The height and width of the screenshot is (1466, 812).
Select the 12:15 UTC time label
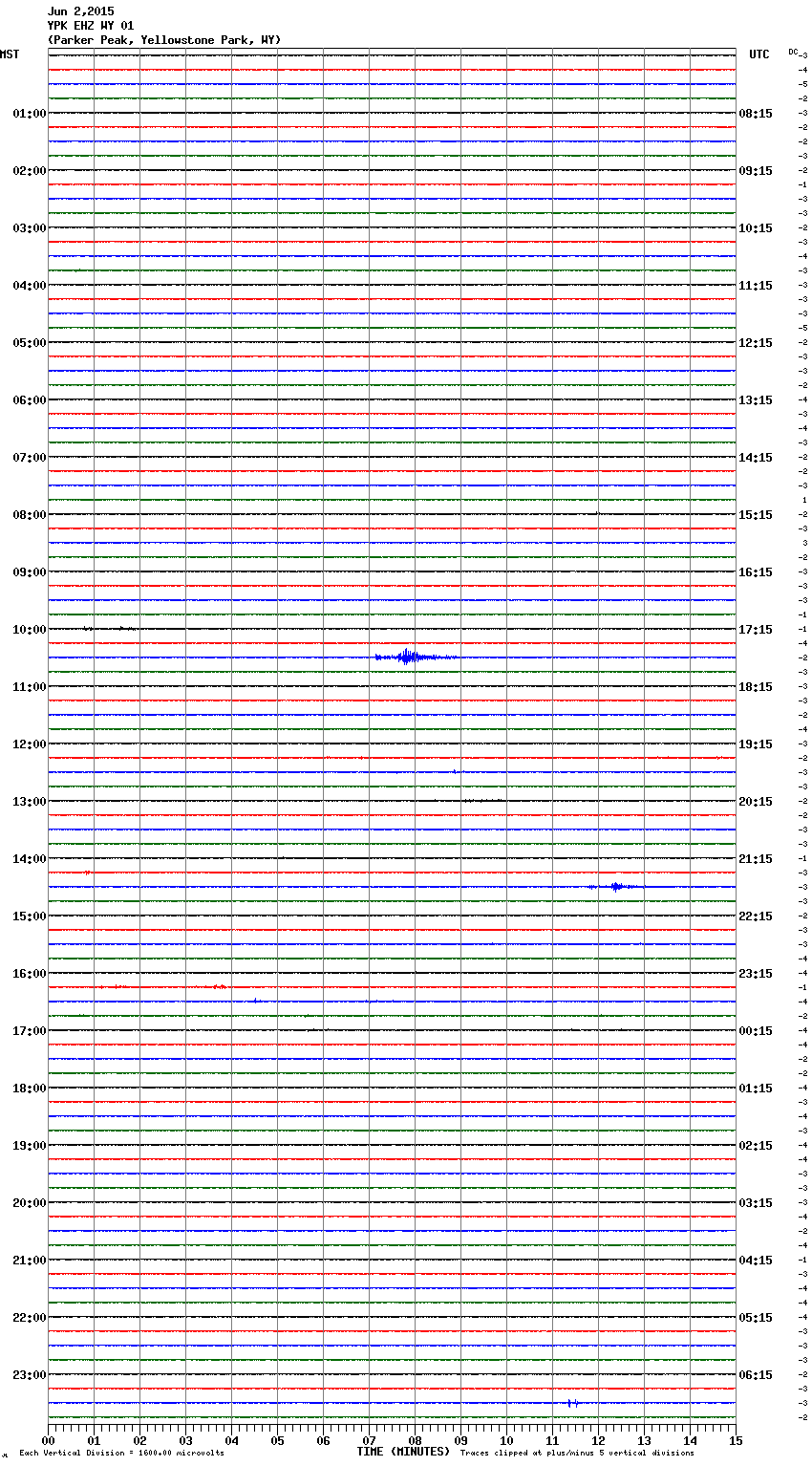[x=756, y=343]
